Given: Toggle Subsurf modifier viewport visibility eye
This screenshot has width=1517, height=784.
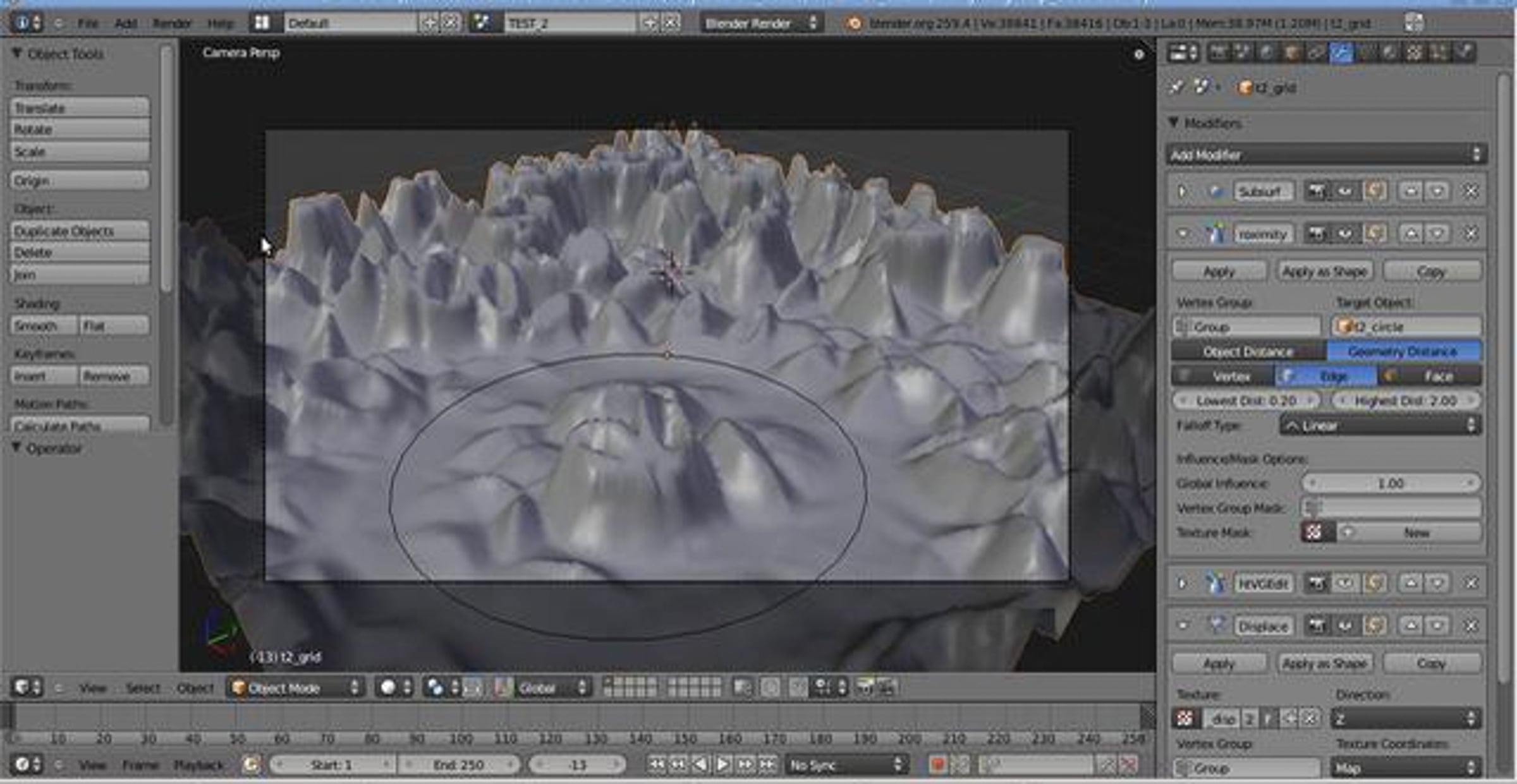Looking at the screenshot, I should (x=1345, y=191).
